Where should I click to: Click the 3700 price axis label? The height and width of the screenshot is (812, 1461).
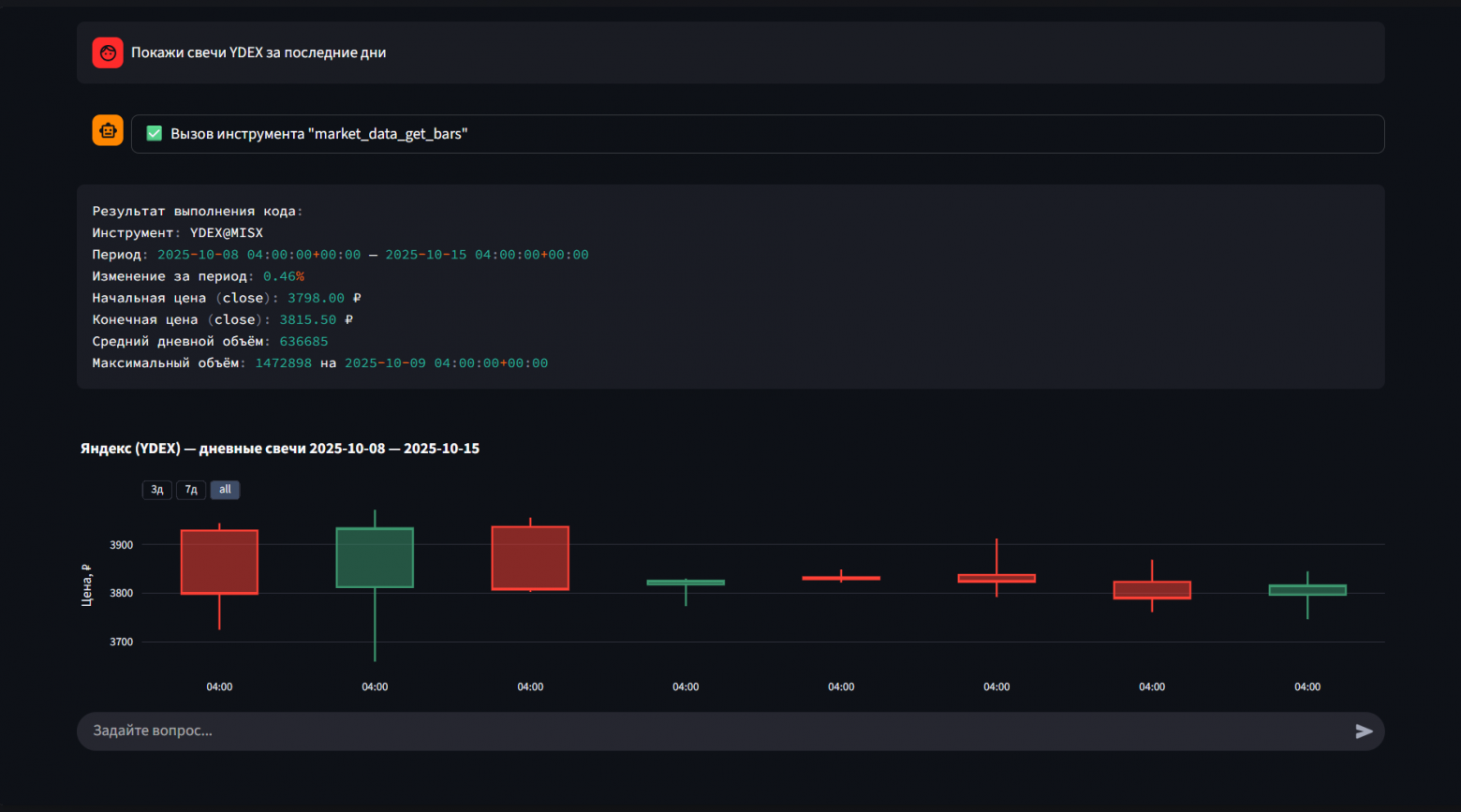coord(122,642)
